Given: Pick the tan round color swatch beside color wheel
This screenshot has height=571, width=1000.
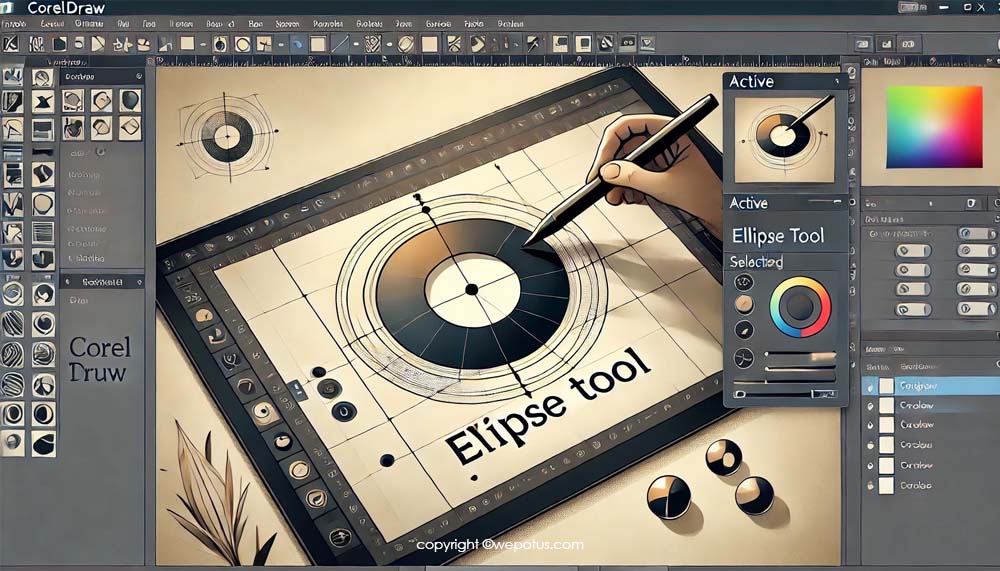Looking at the screenshot, I should [x=744, y=304].
